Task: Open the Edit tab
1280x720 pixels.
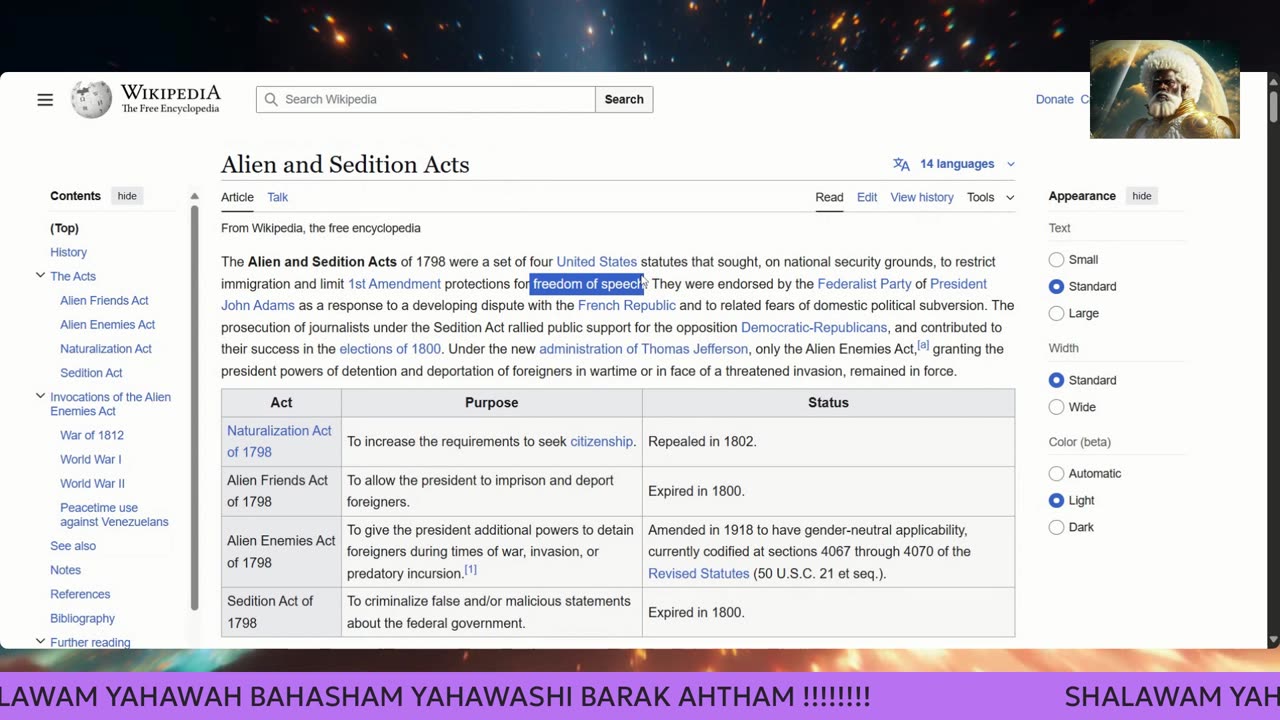Action: (867, 197)
